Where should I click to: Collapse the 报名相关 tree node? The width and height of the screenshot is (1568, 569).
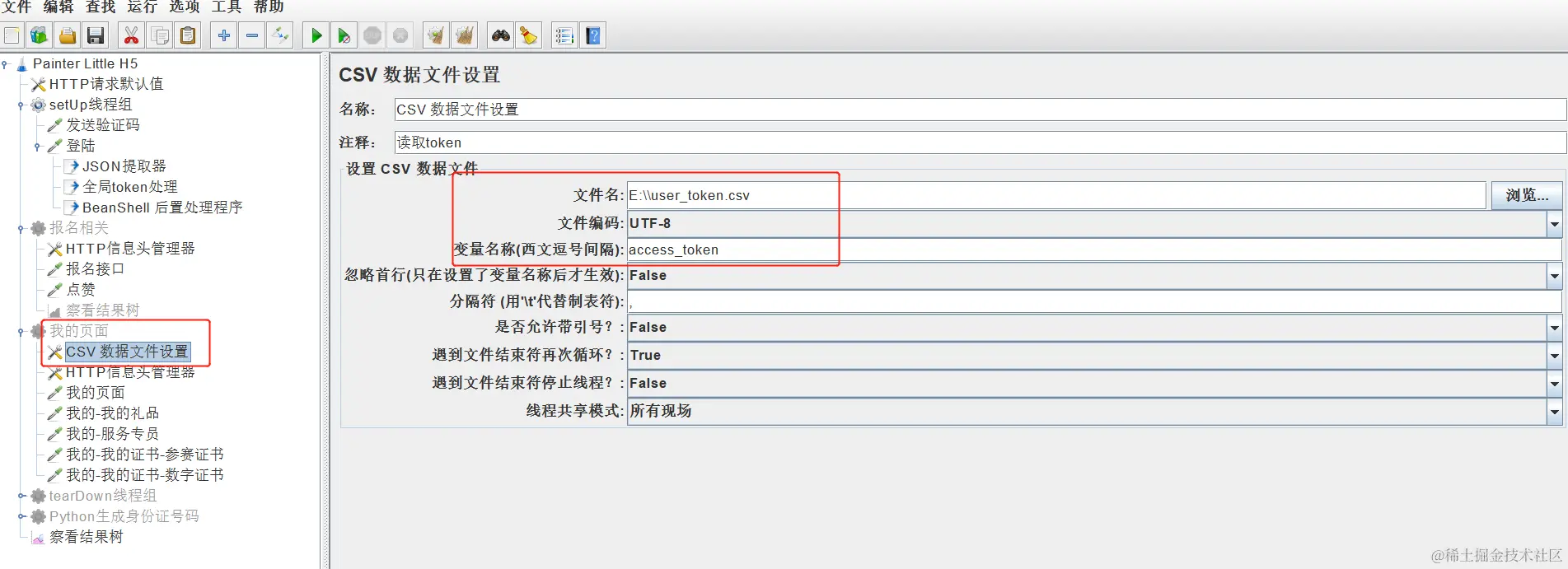21,229
